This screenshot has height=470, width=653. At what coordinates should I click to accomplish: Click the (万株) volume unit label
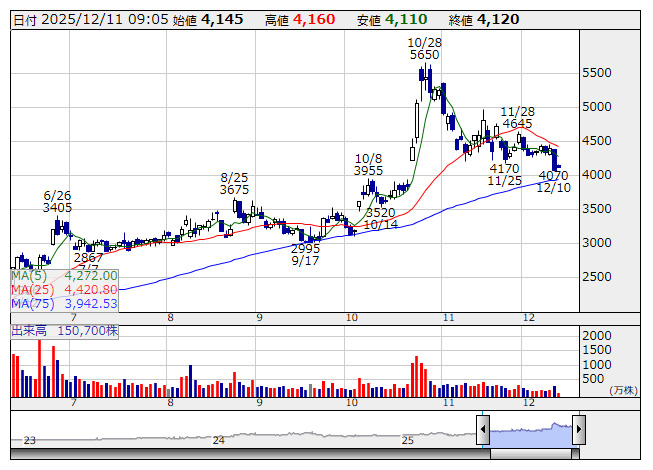click(623, 390)
